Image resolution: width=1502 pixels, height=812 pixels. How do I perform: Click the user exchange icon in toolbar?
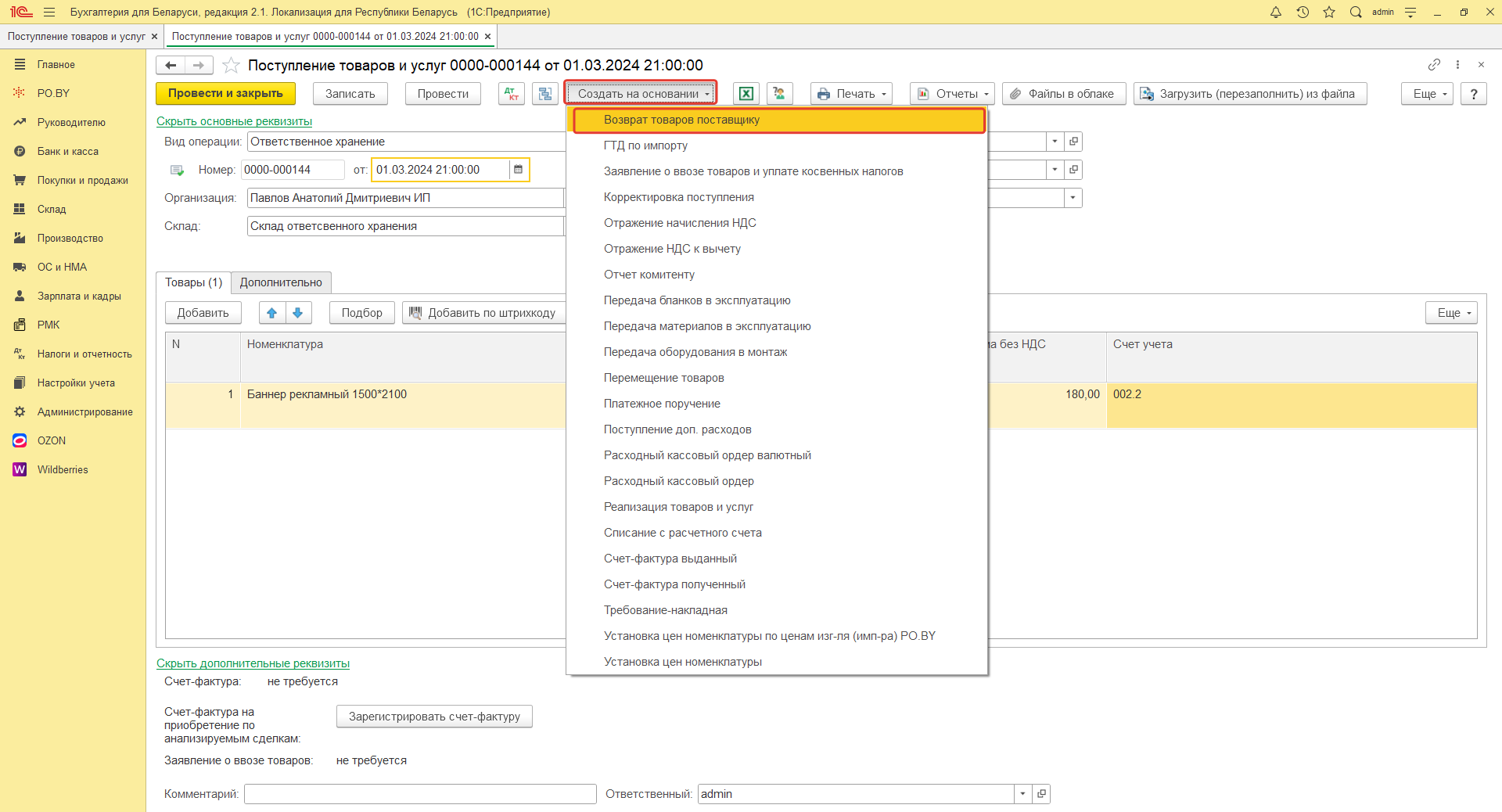point(780,94)
